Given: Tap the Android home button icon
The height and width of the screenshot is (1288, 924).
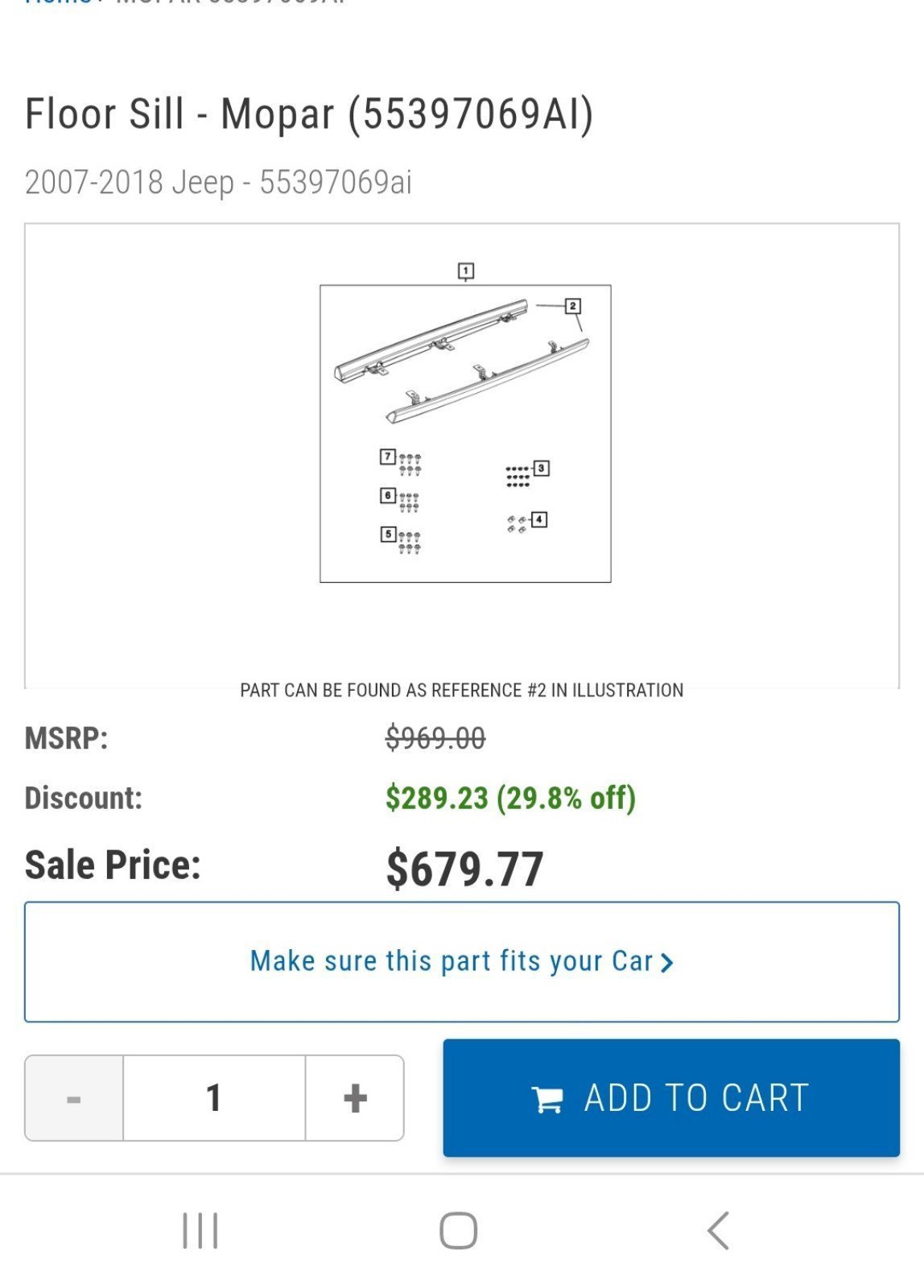Looking at the screenshot, I should 459,1230.
